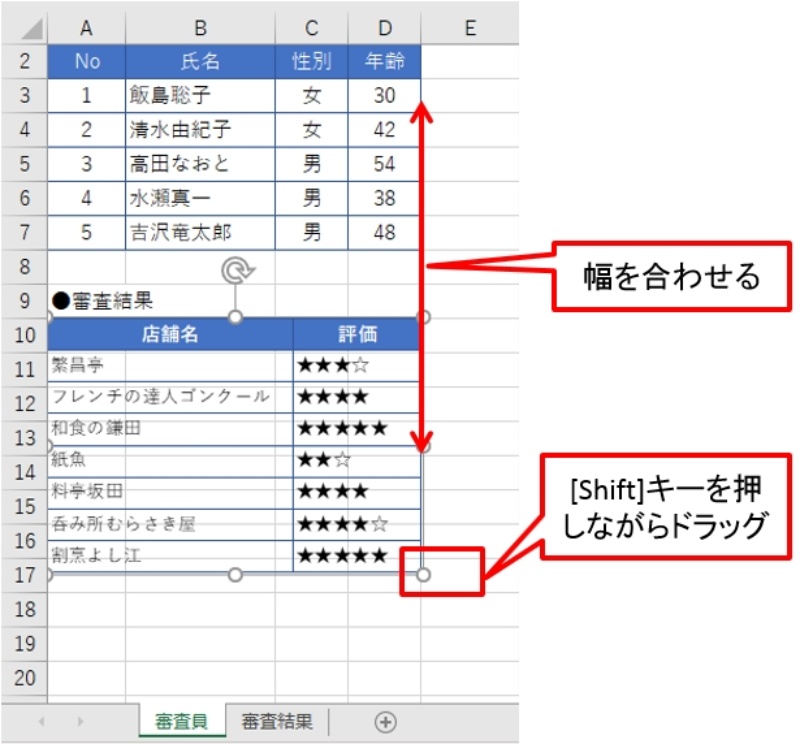The image size is (800, 744).
Task: Select the age cell showing 54
Action: 384,164
